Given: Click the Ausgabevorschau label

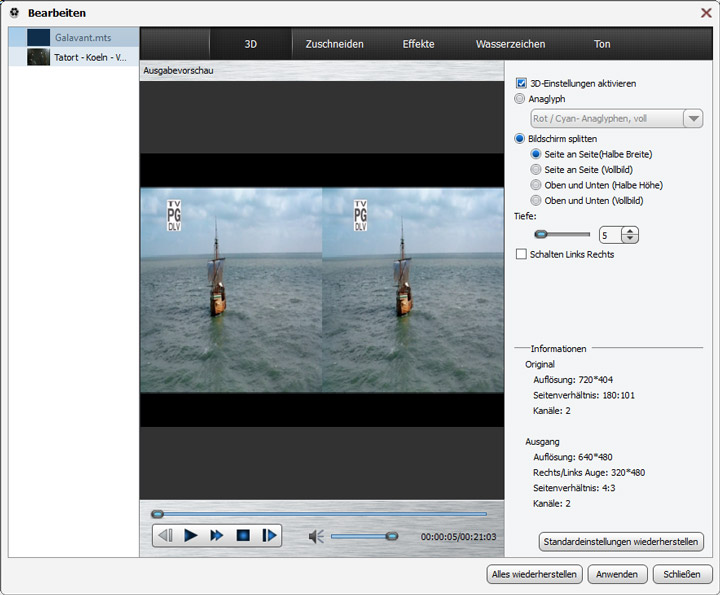Looking at the screenshot, I should click(178, 71).
